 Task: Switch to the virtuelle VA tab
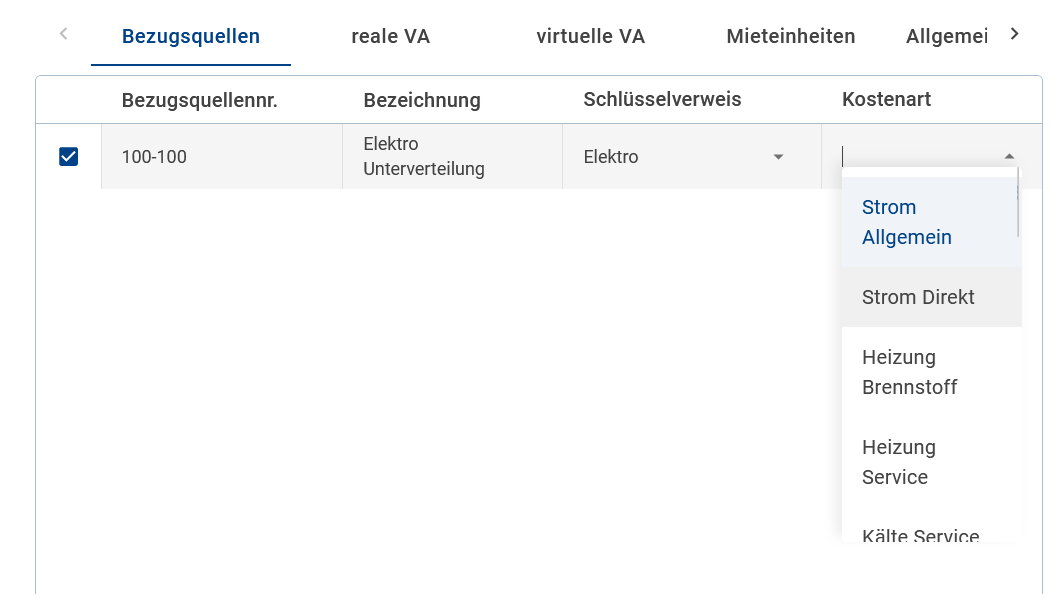[590, 37]
